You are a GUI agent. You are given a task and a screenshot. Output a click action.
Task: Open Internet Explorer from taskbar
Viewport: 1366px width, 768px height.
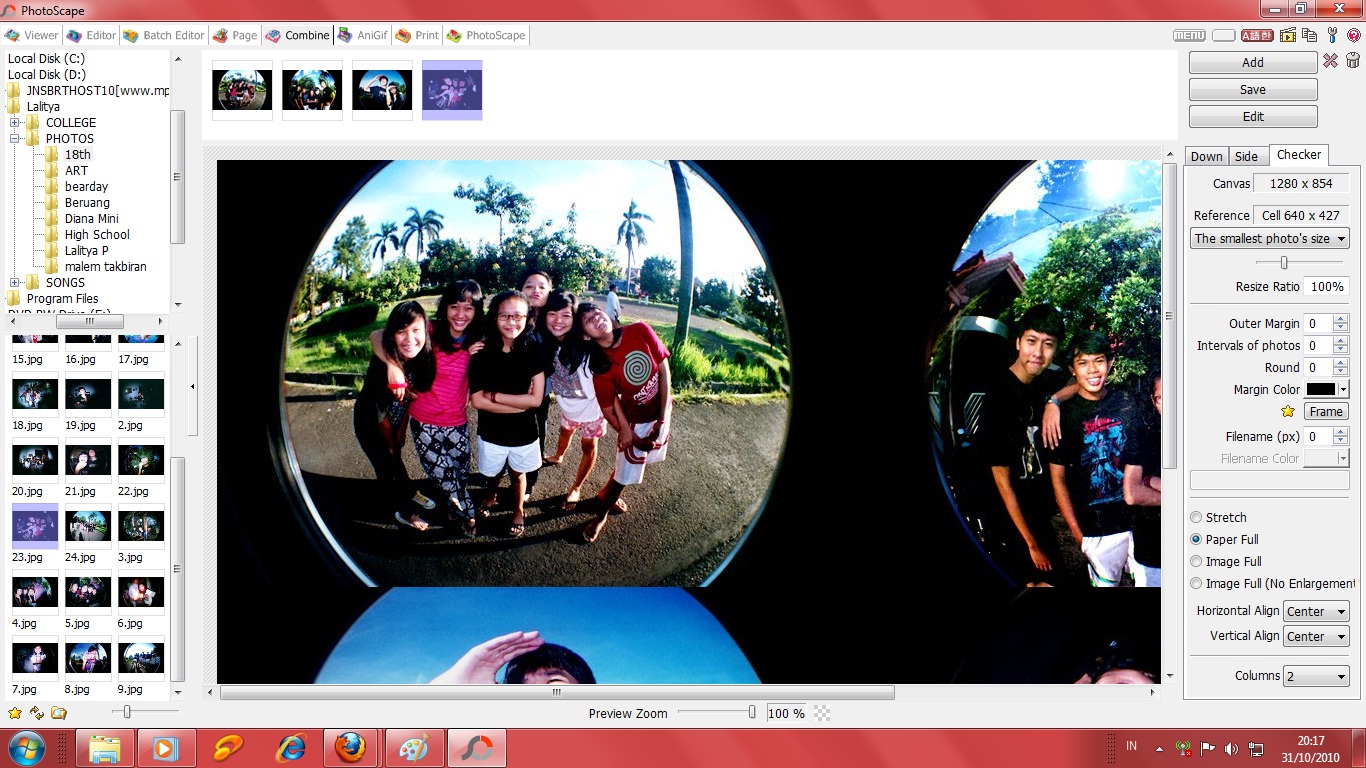click(291, 748)
